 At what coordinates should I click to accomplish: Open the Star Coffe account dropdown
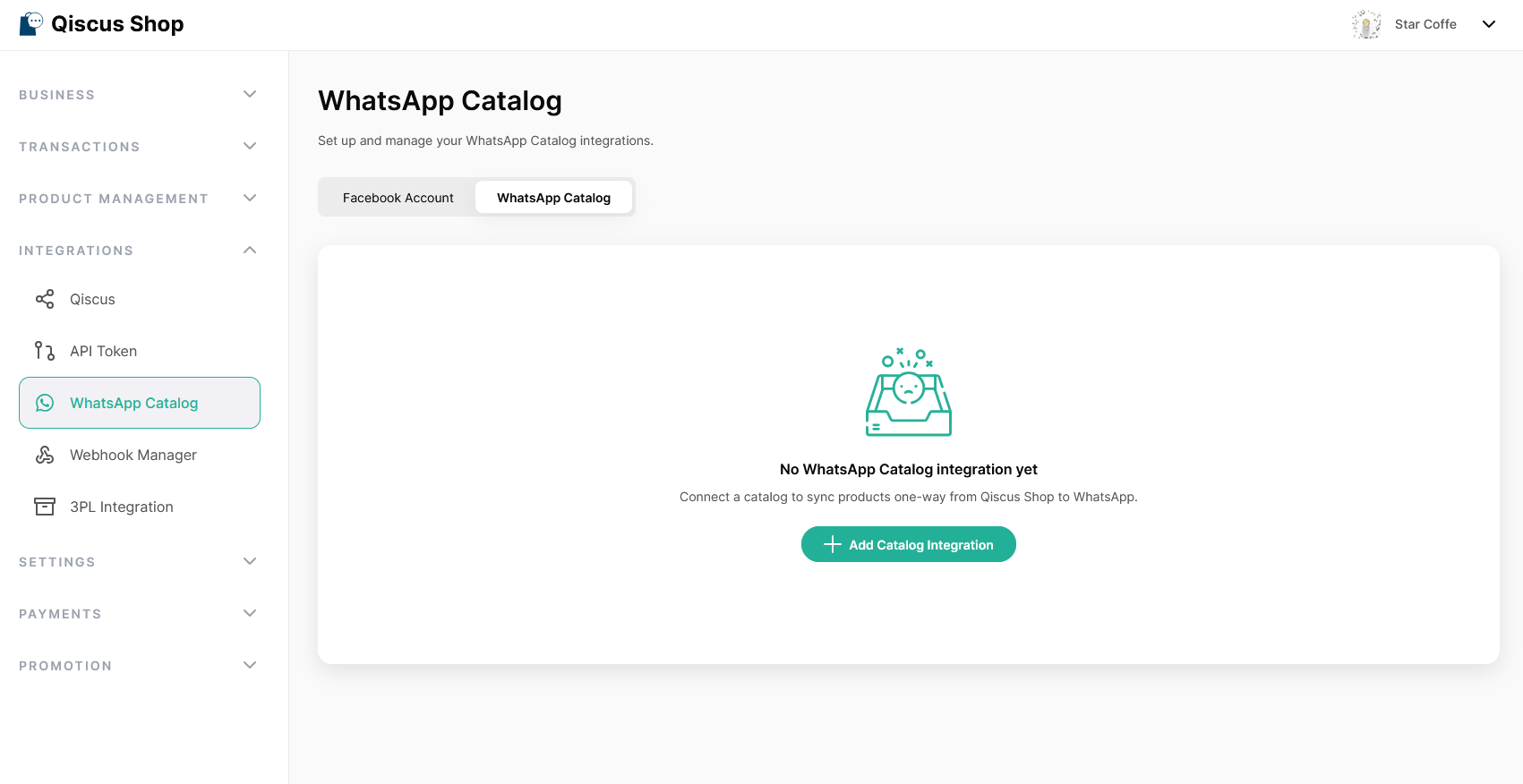[x=1488, y=24]
